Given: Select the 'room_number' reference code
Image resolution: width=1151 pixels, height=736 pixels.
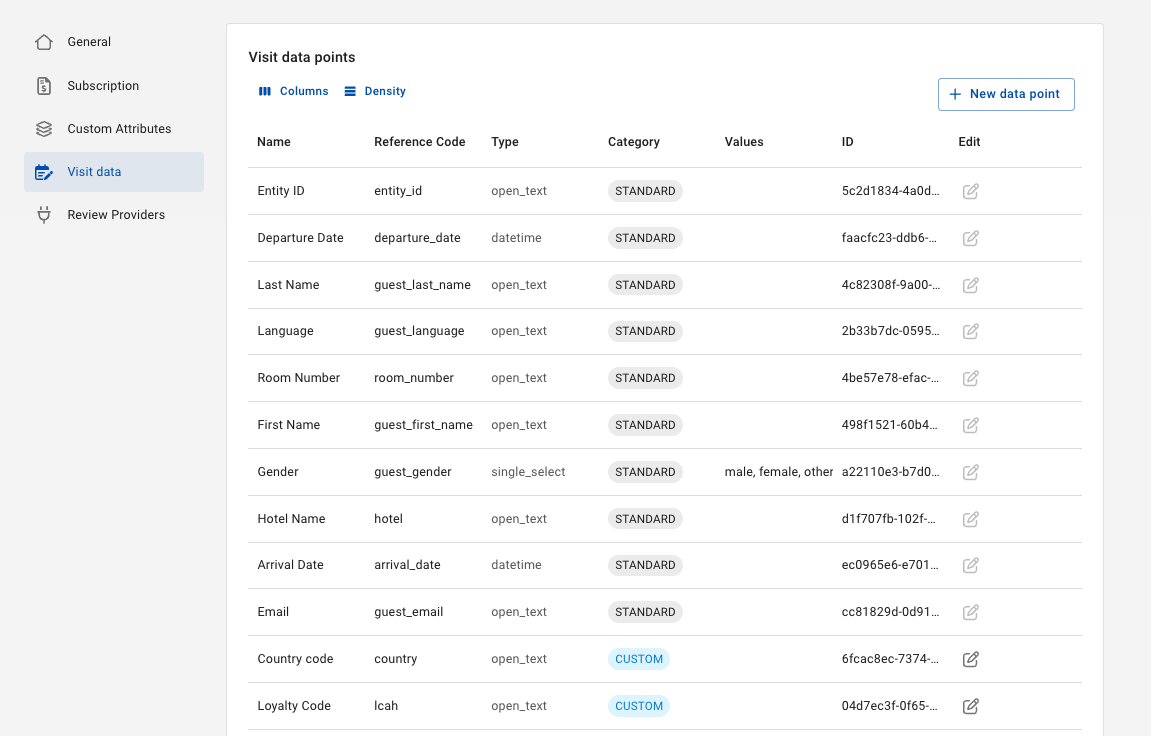Looking at the screenshot, I should (414, 378).
